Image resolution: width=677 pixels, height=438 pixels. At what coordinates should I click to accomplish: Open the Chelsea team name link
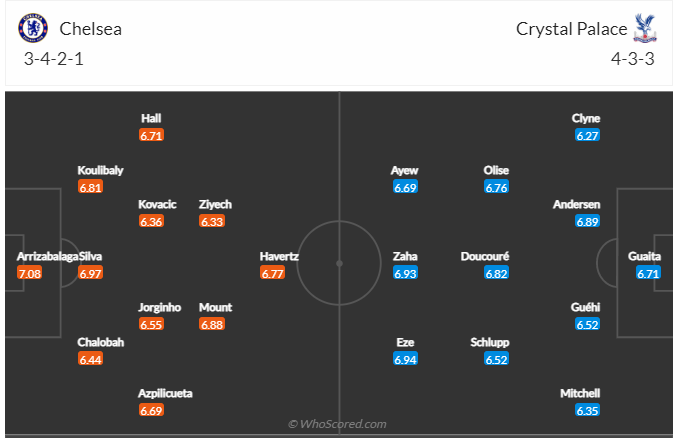click(90, 29)
